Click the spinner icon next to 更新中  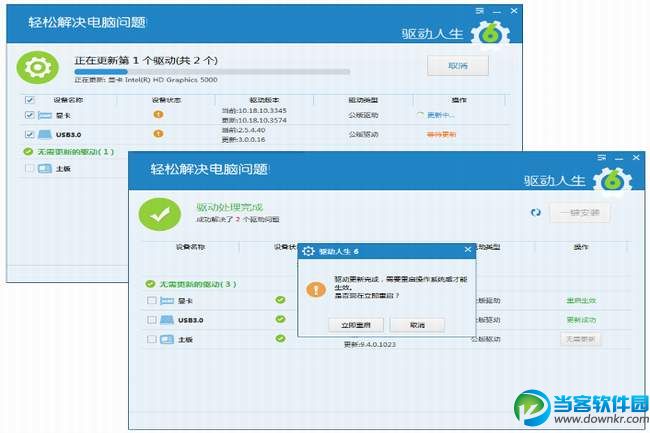click(420, 115)
